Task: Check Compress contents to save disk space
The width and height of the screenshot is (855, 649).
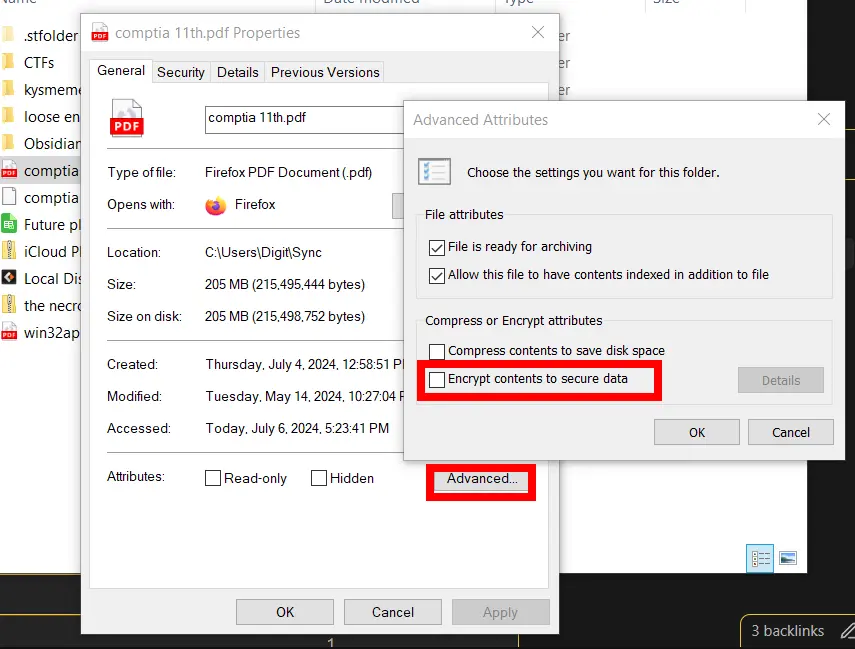Action: point(437,351)
